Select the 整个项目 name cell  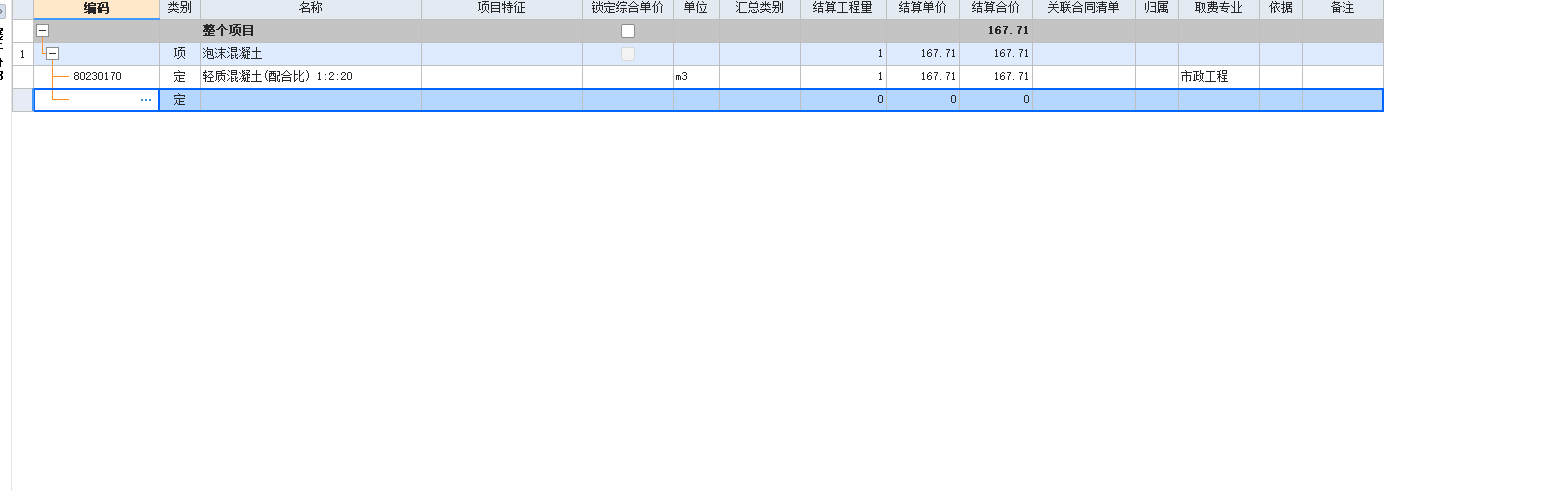[x=311, y=31]
